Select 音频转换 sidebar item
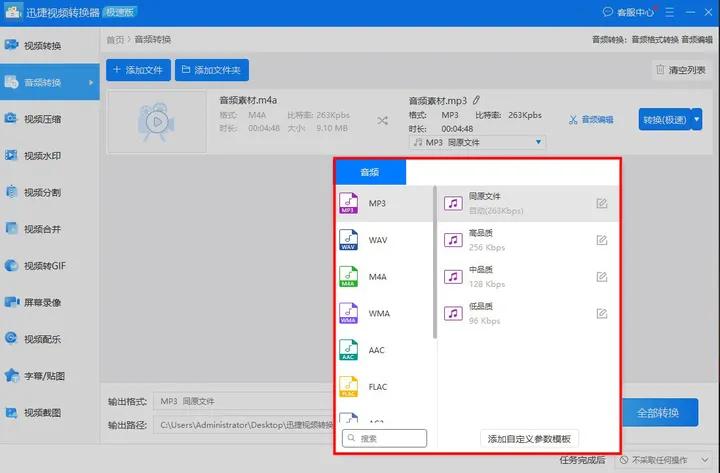This screenshot has height=473, width=720. coord(50,82)
